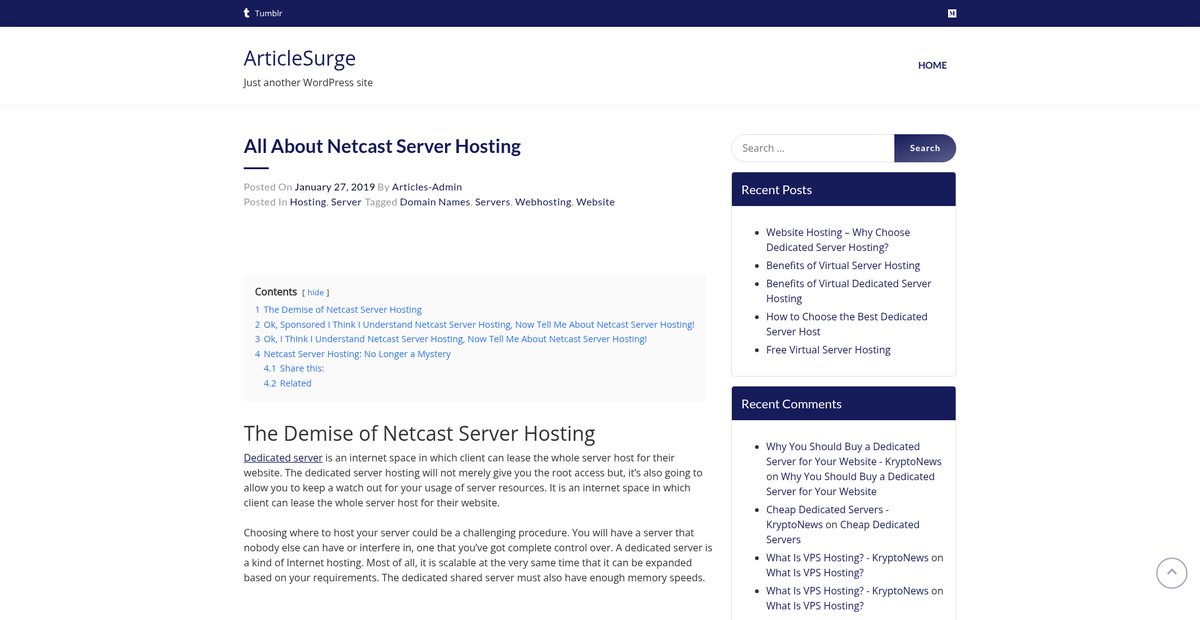Open the Webhosting tag
Viewport: 1200px width, 620px height.
[543, 202]
